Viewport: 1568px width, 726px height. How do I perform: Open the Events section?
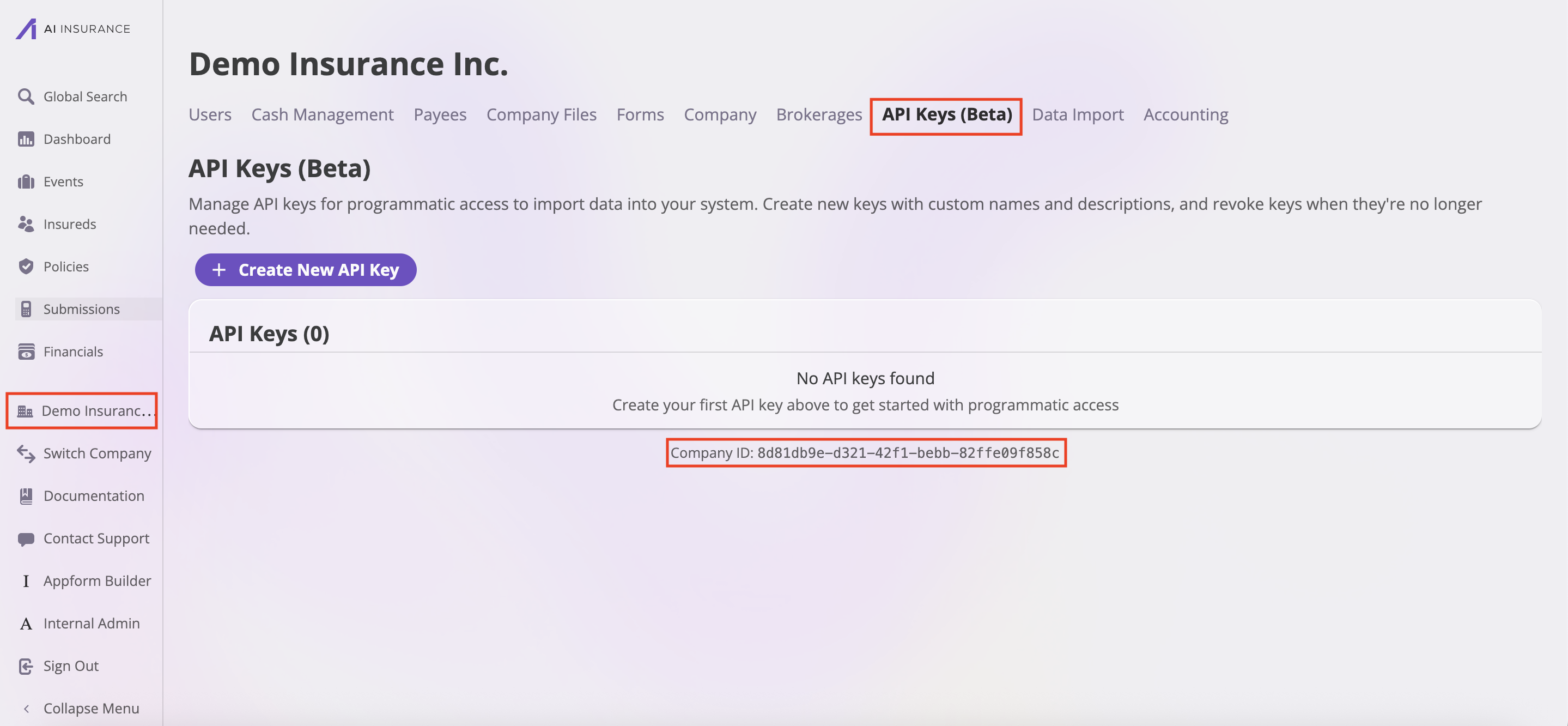[x=26, y=181]
